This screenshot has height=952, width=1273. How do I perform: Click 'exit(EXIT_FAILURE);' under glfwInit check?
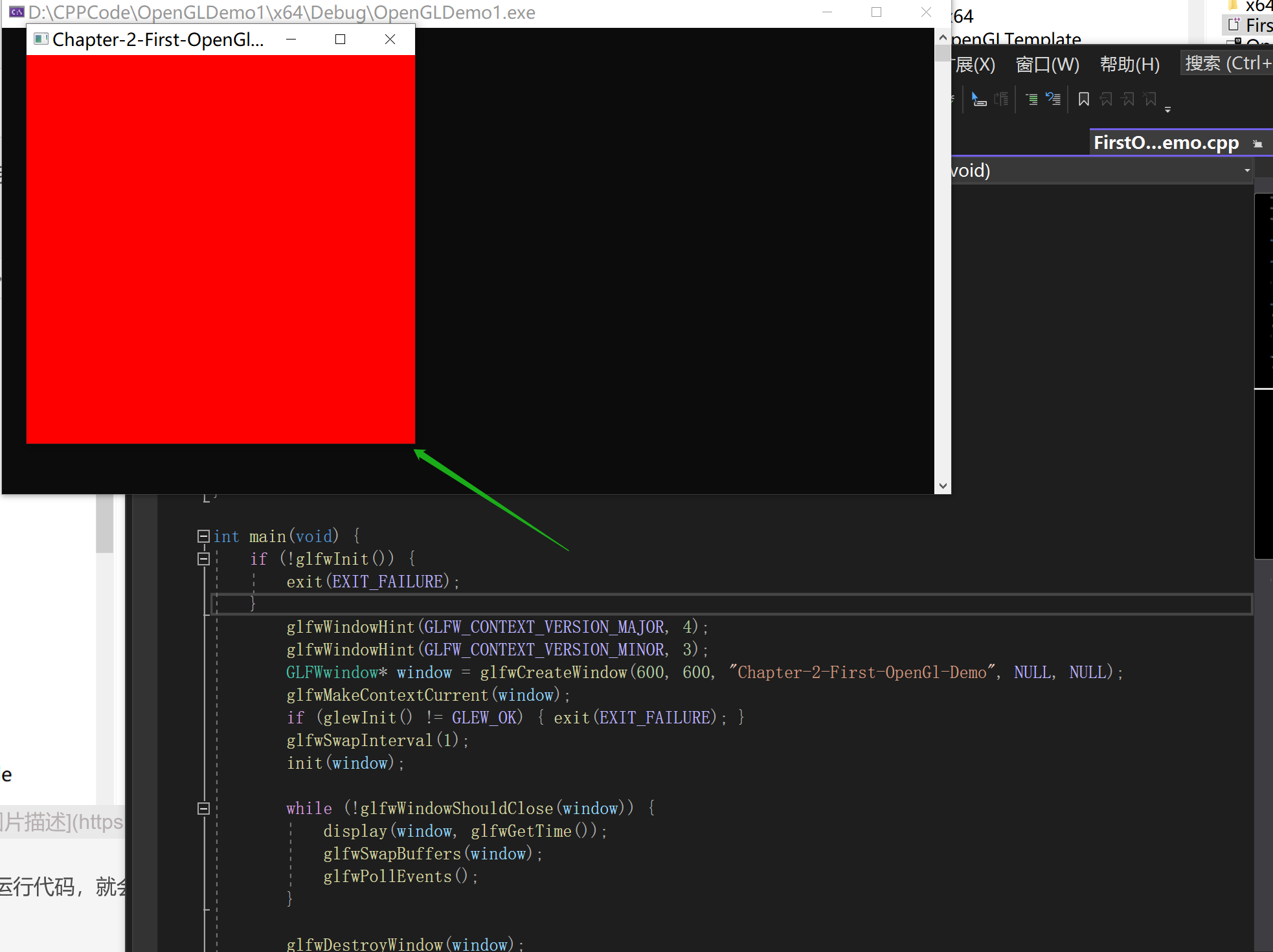point(373,582)
